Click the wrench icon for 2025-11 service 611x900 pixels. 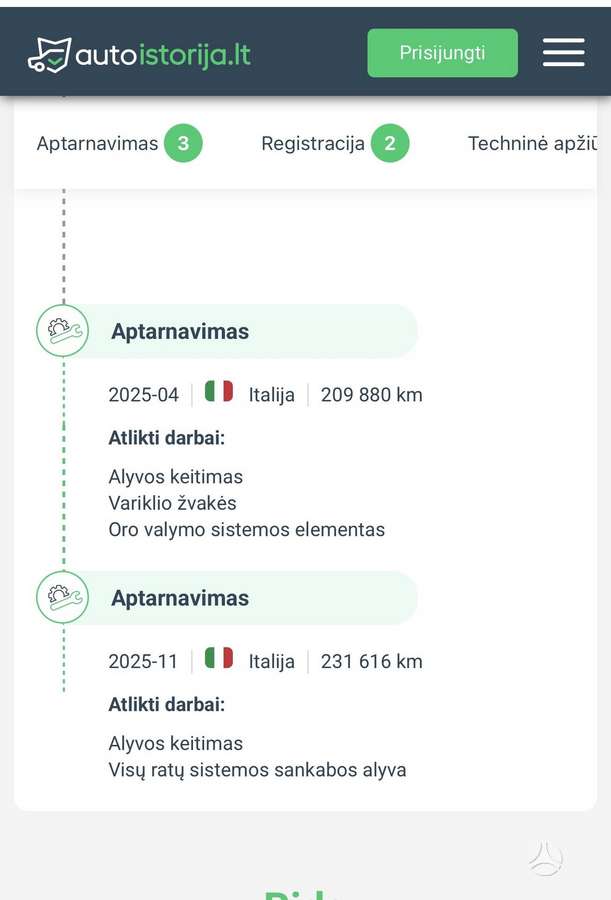pos(63,597)
